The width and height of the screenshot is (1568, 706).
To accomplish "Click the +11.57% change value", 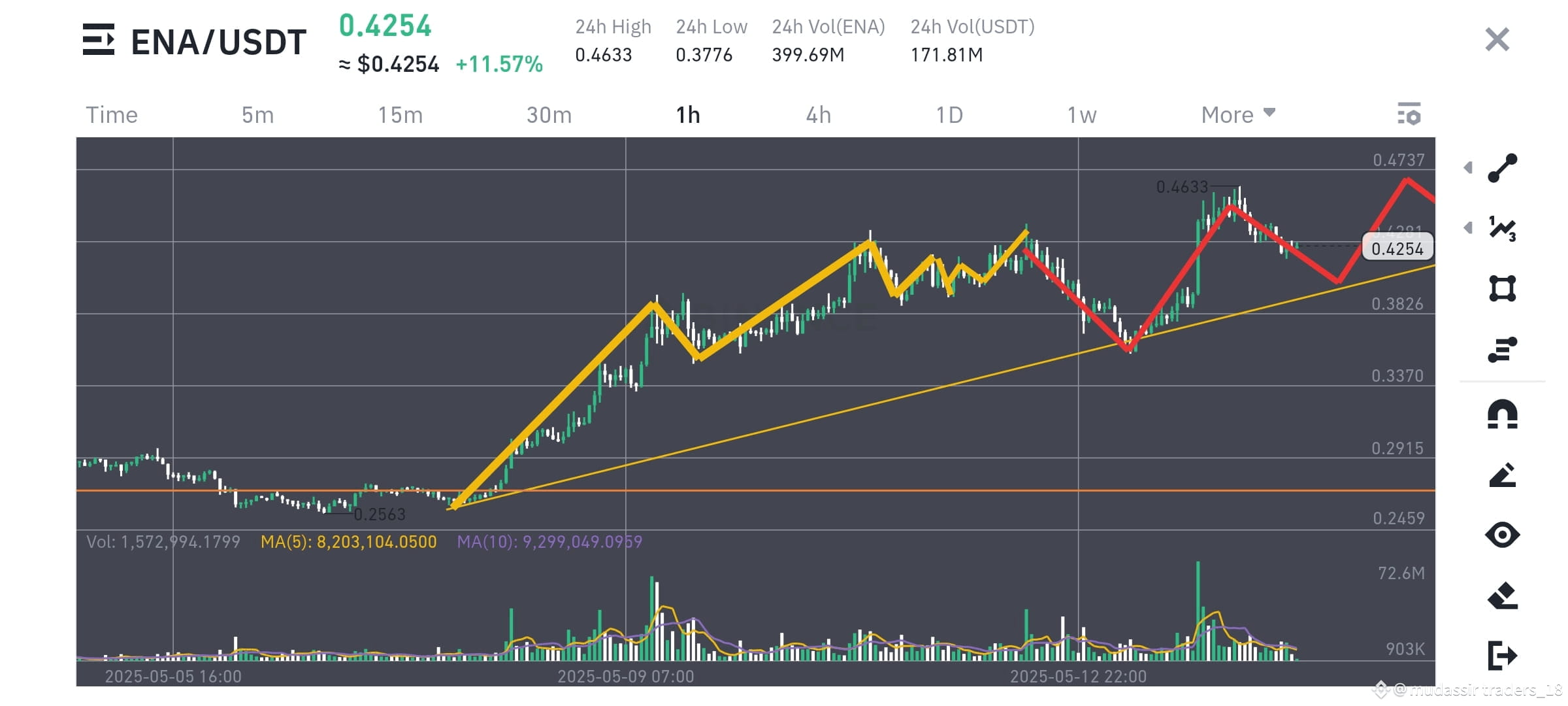I will click(499, 64).
